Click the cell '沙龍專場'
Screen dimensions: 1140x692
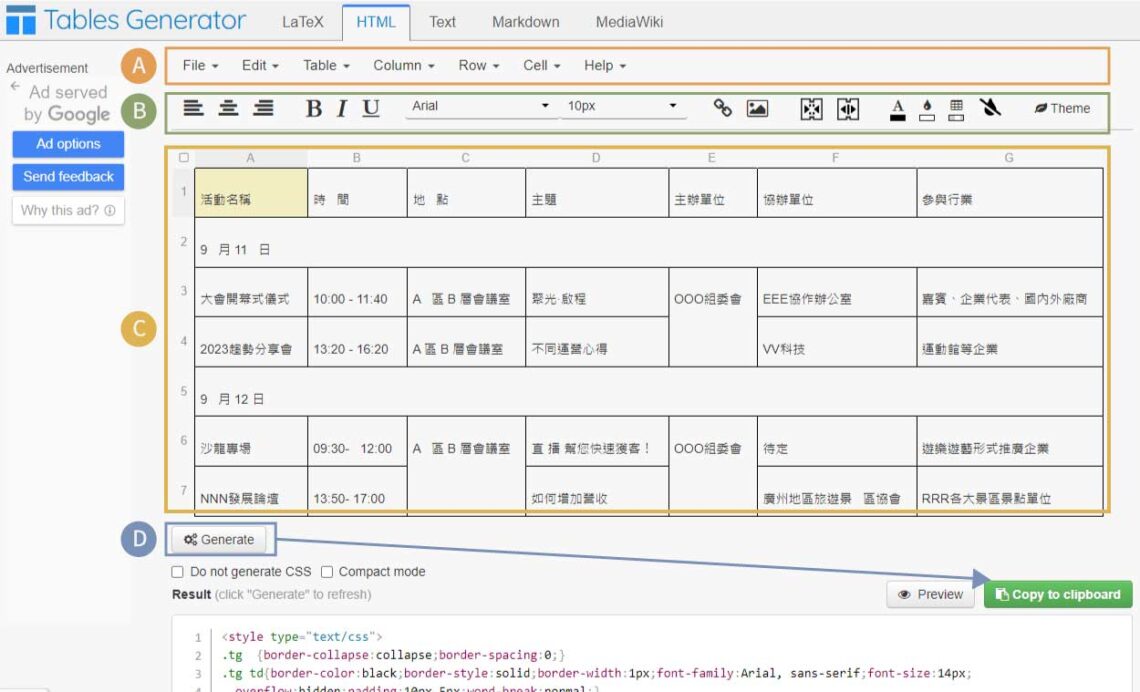[251, 442]
